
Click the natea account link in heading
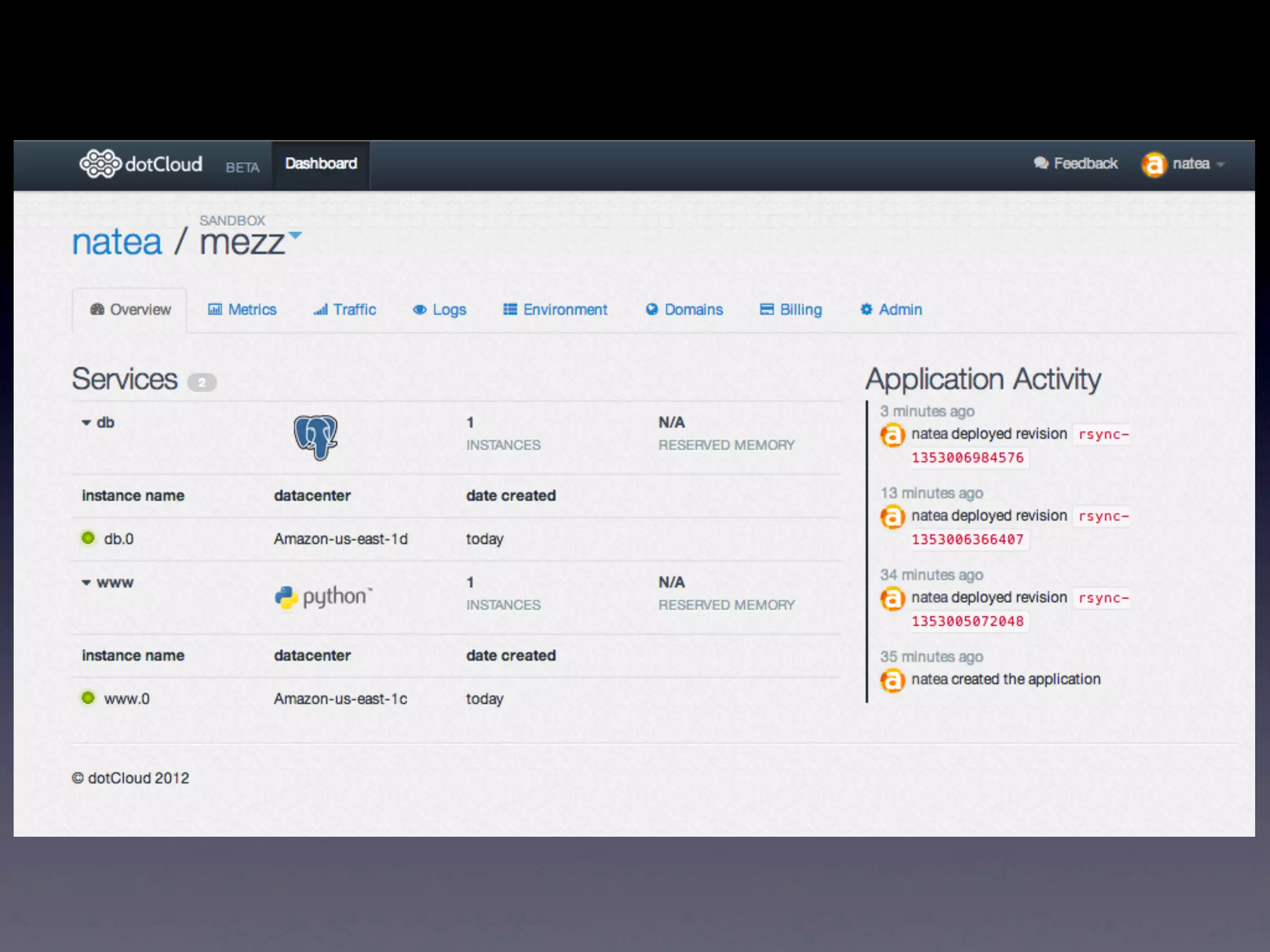[x=117, y=242]
